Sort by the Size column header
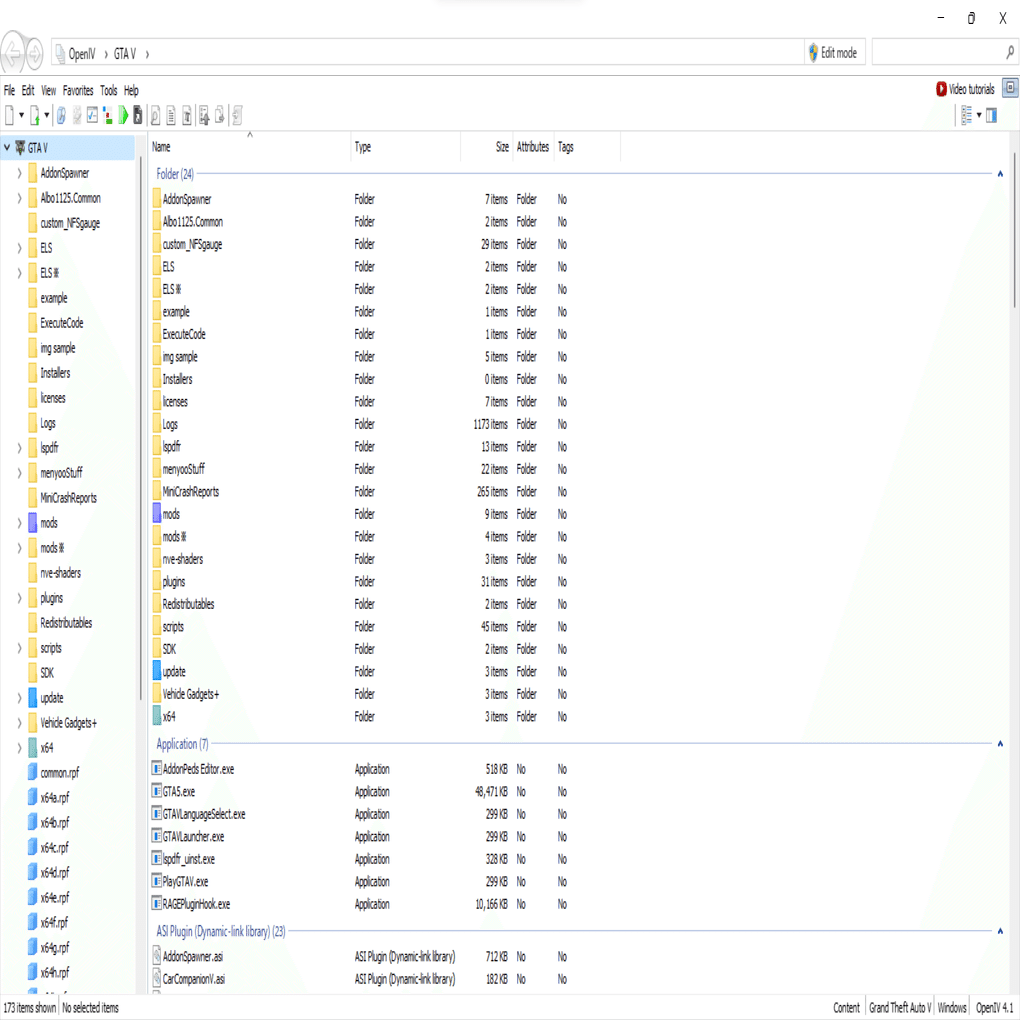1020x1020 pixels. [x=487, y=147]
